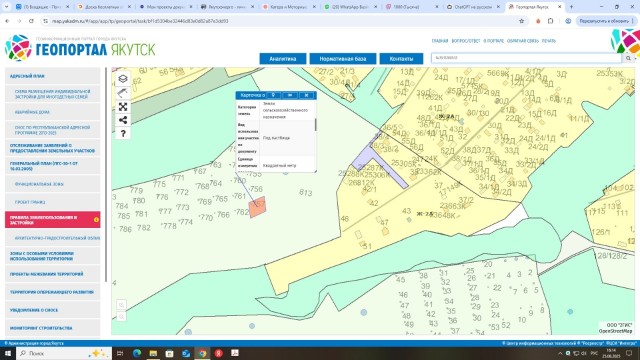Open the Outlook taskbar icon

pyautogui.click(x=186, y=353)
